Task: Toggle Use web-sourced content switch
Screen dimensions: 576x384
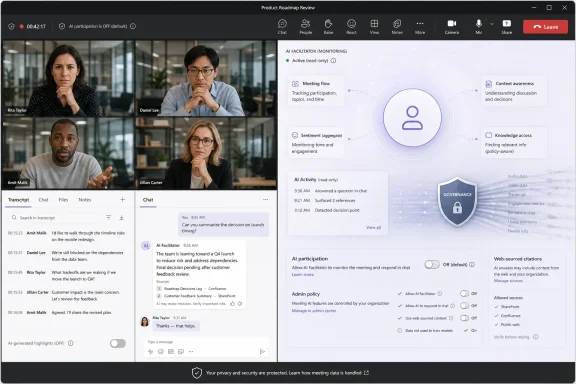Action: pyautogui.click(x=464, y=318)
